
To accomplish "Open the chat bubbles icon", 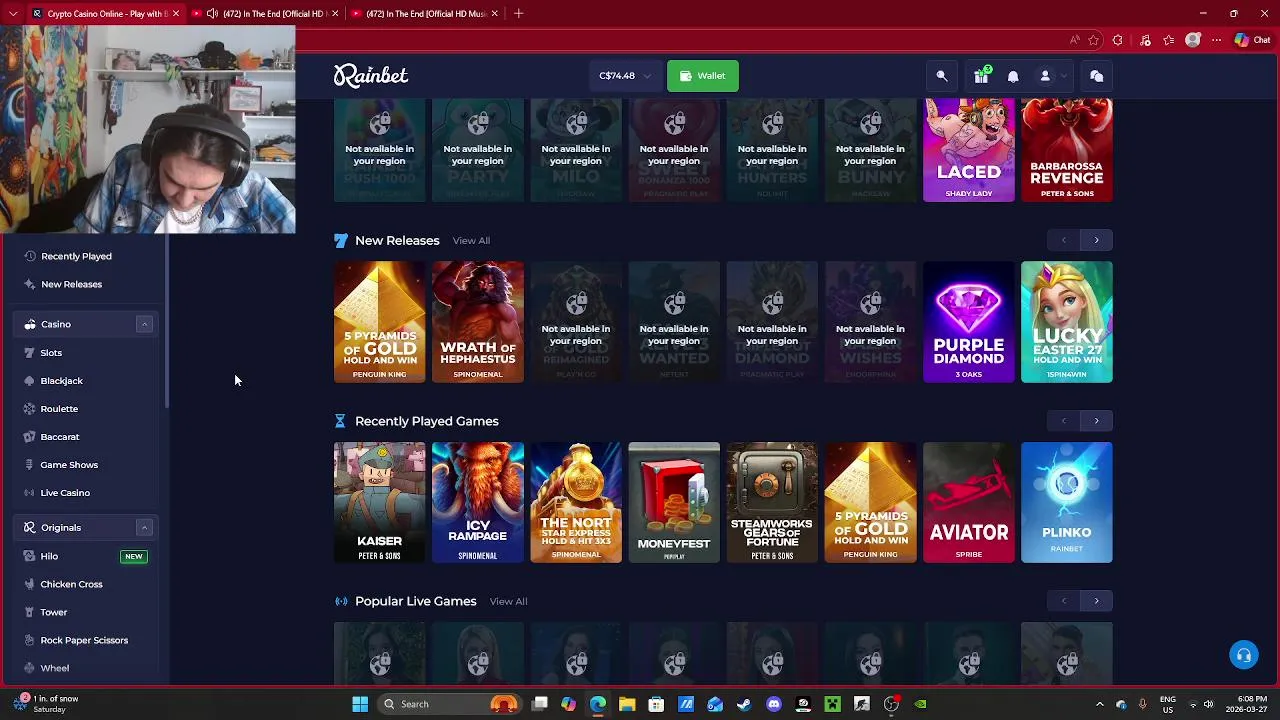I will (x=1096, y=76).
